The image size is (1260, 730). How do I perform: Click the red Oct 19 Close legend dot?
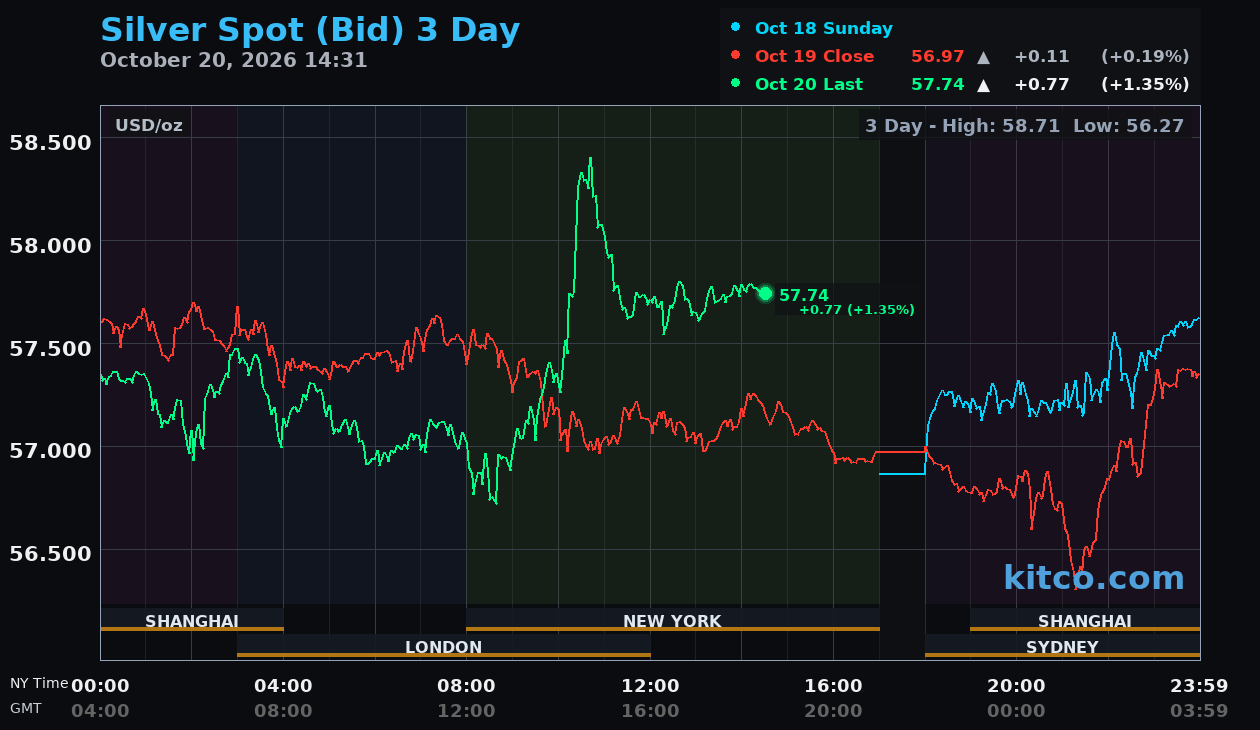coord(736,56)
